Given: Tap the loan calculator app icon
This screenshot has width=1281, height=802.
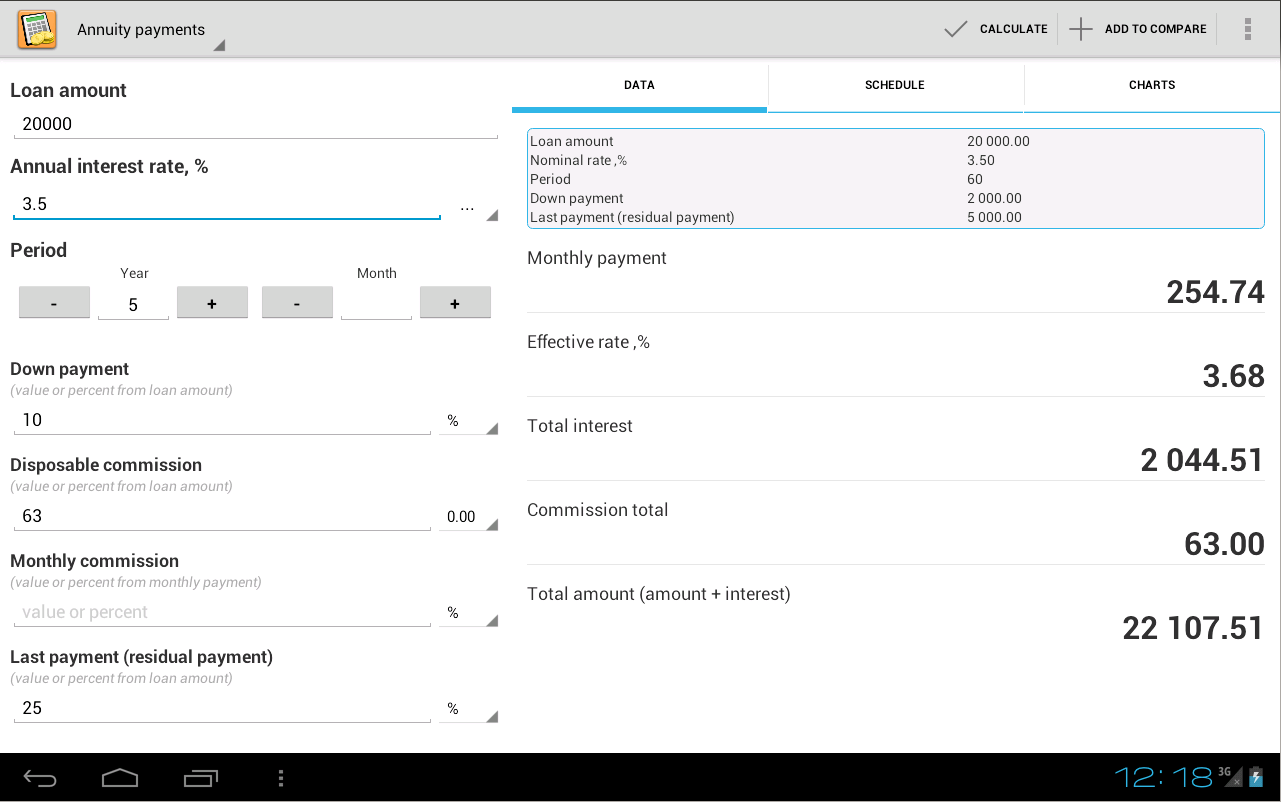Looking at the screenshot, I should [x=37, y=29].
